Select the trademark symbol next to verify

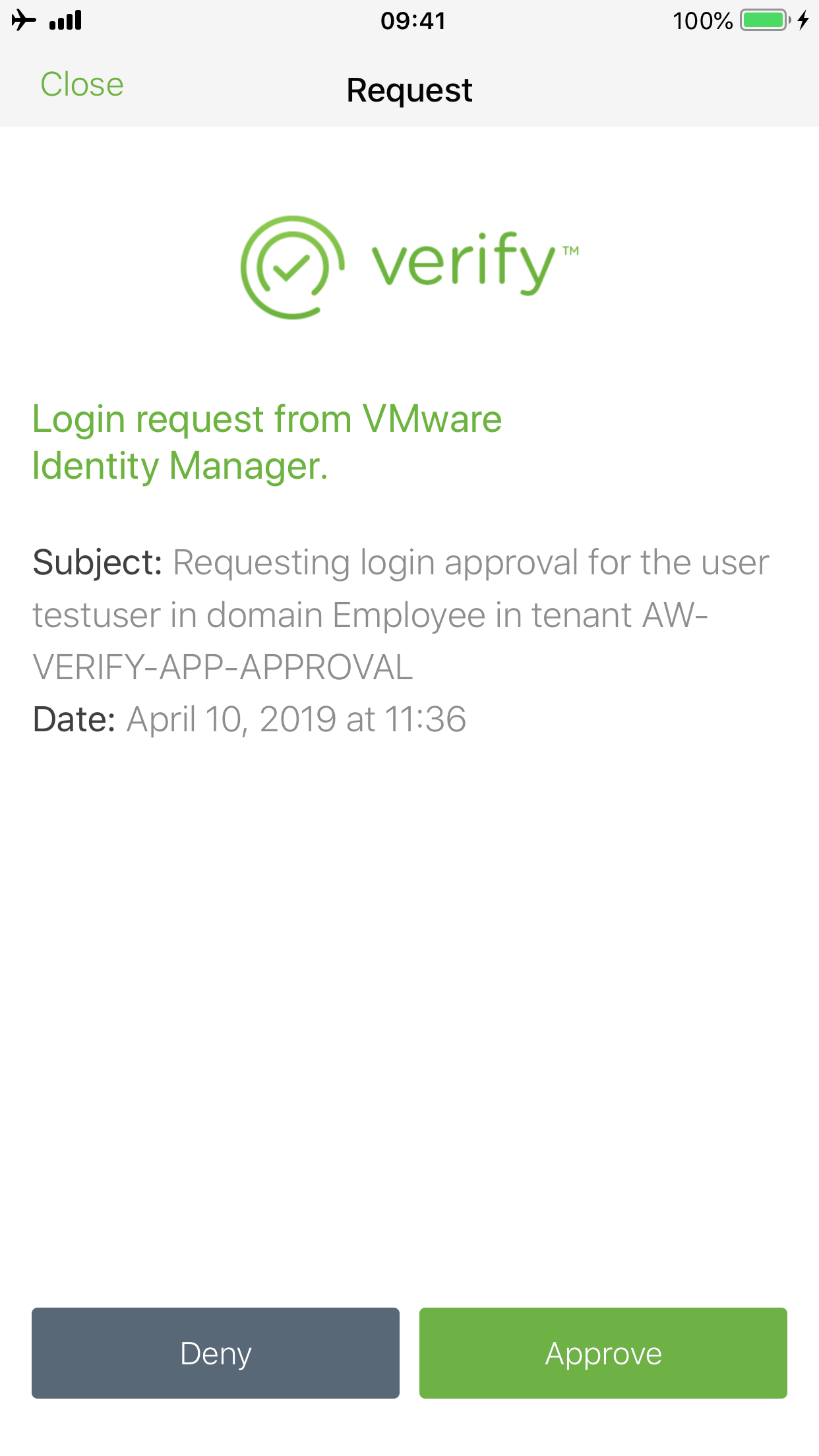pos(571,249)
